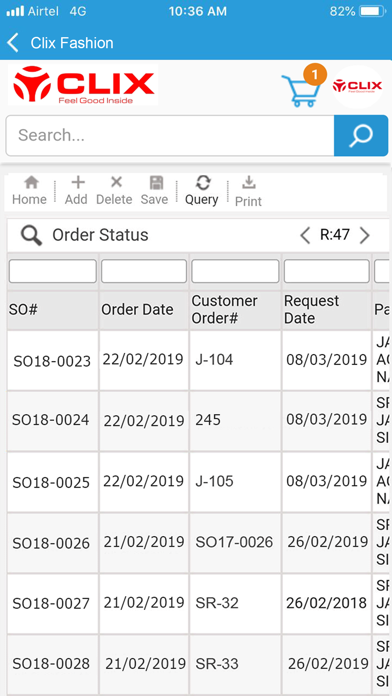The image size is (392, 696).
Task: Tap the Clix Fashion header title
Action: (72, 43)
